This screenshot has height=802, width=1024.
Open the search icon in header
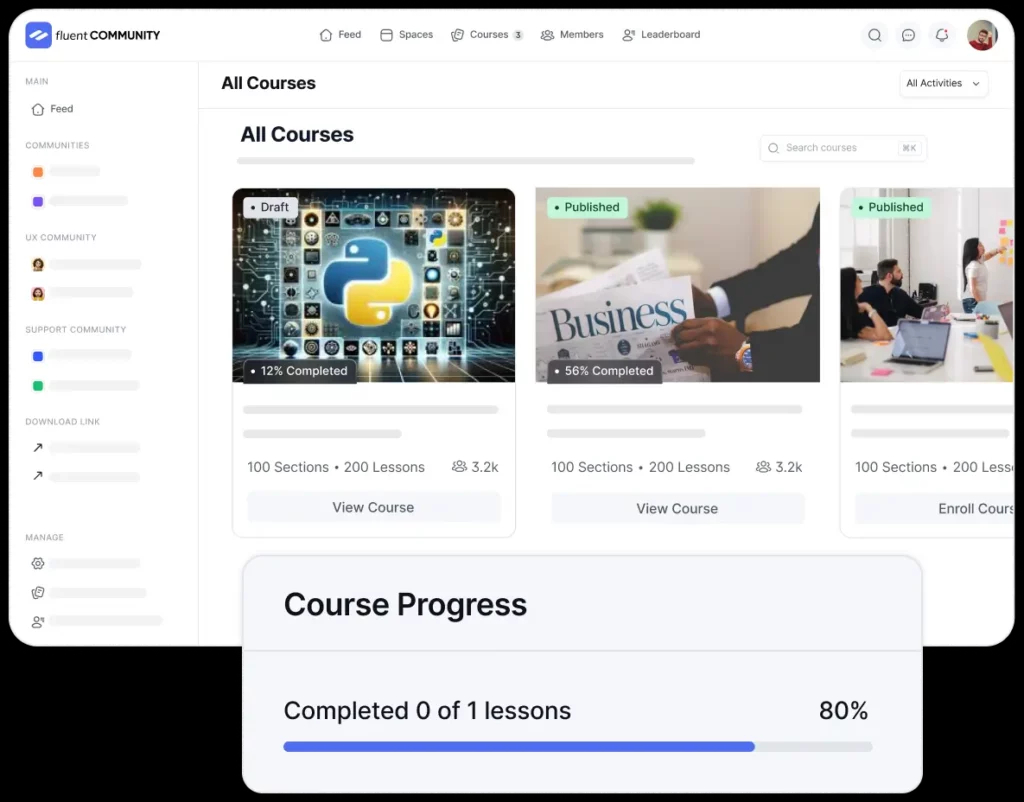coord(874,35)
